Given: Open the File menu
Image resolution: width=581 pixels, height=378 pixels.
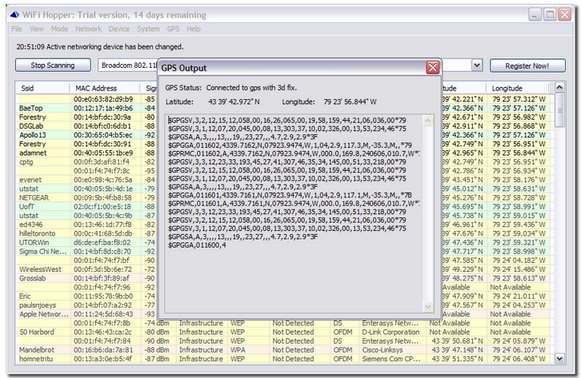Looking at the screenshot, I should pyautogui.click(x=17, y=29).
